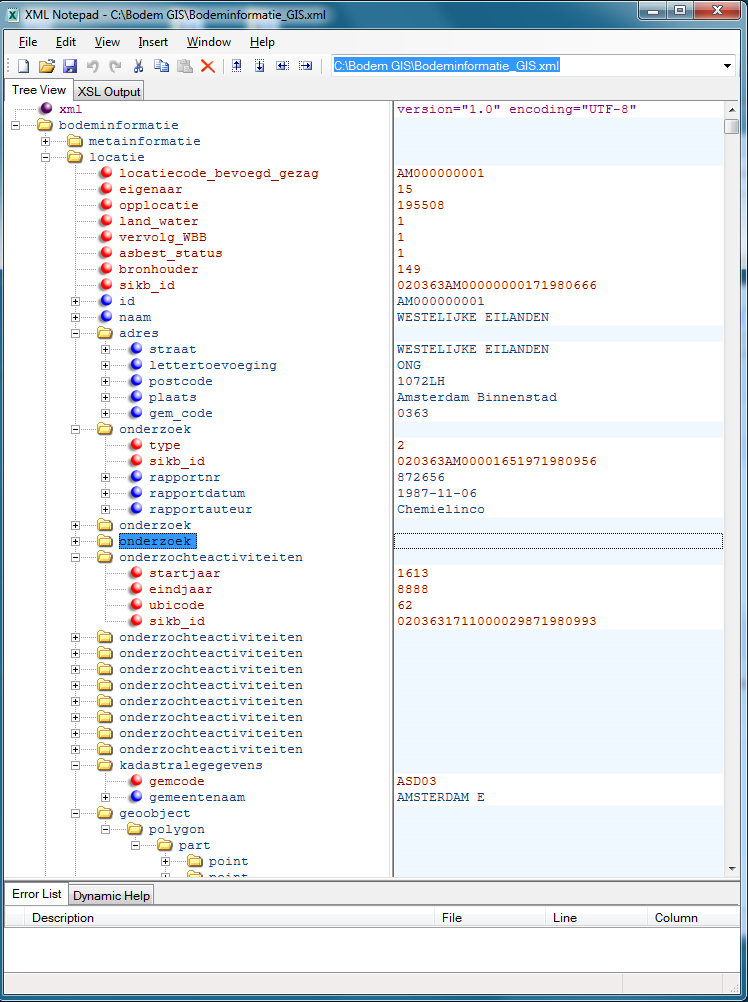Click the Cut scissors icon
This screenshot has width=748, height=1002.
(138, 66)
